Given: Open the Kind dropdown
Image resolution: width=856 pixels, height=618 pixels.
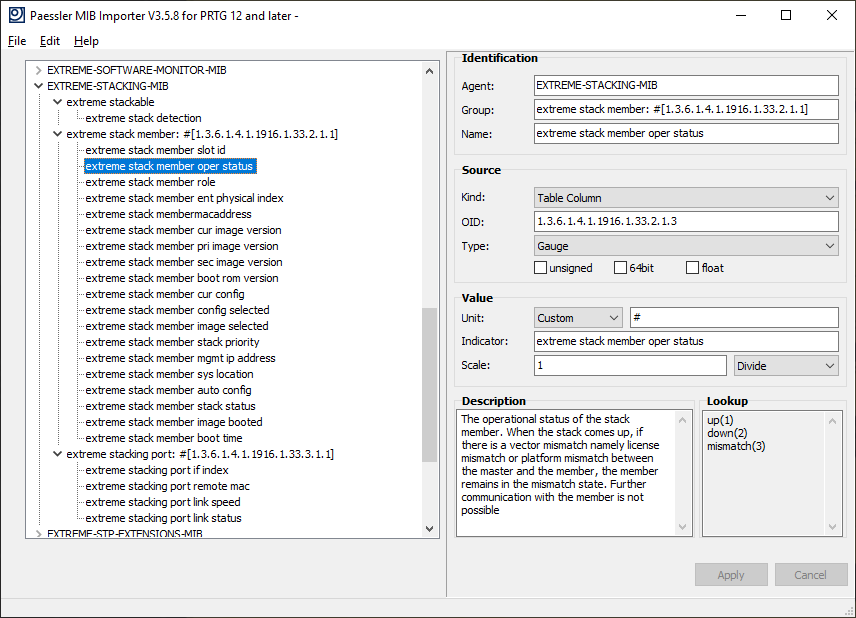Looking at the screenshot, I should point(686,198).
